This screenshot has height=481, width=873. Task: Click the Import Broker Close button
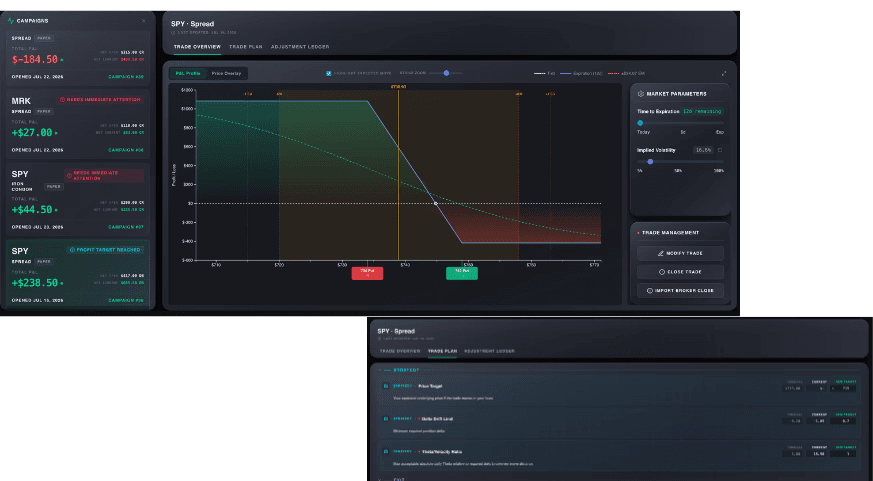click(680, 291)
